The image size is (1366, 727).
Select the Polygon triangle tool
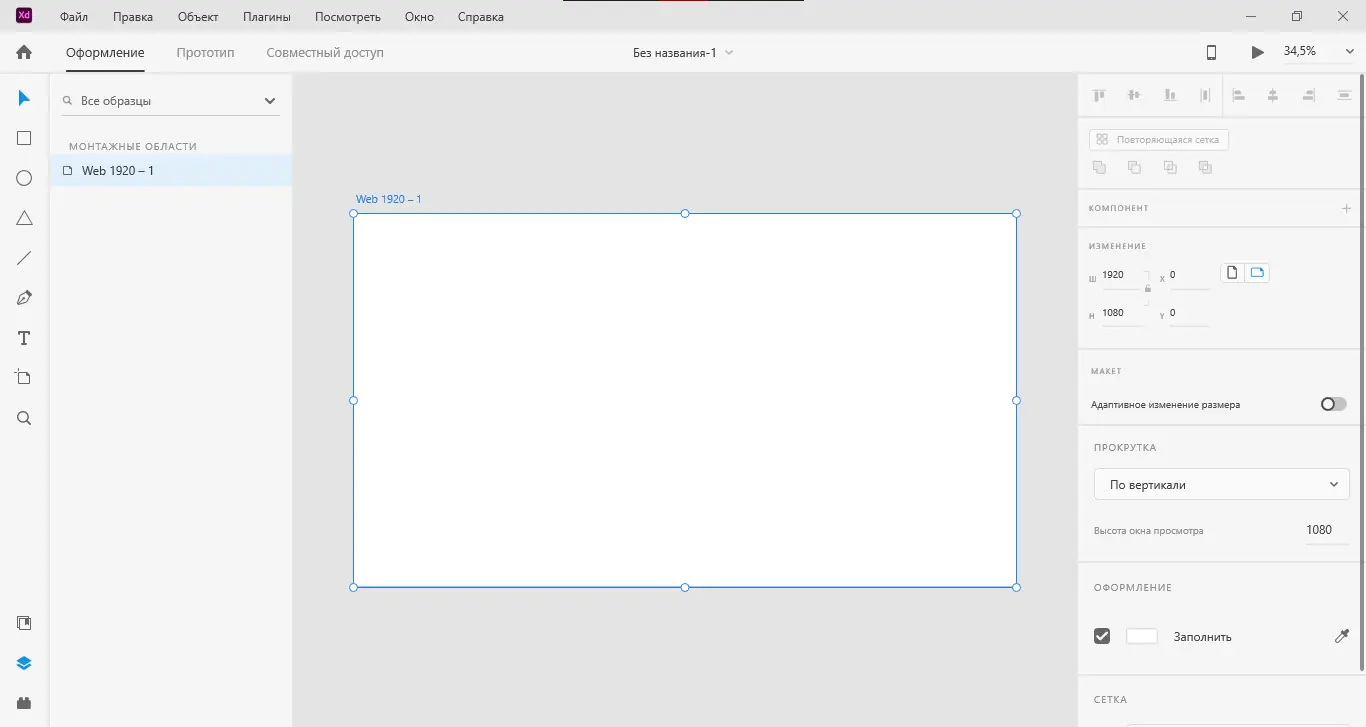[x=24, y=218]
